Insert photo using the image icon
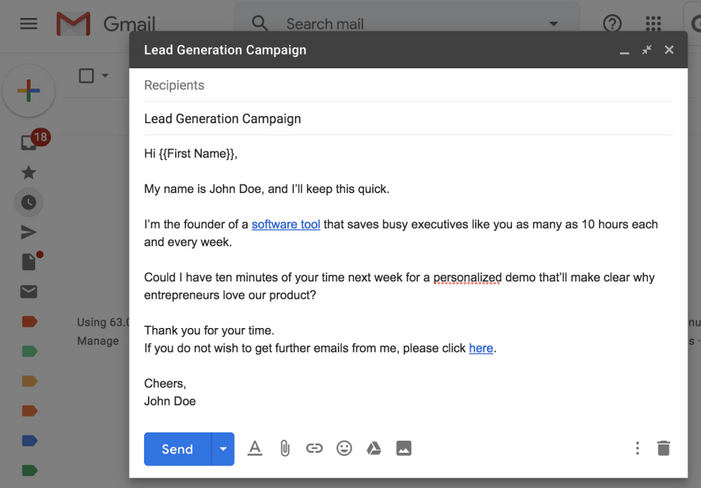The width and height of the screenshot is (701, 488). point(404,448)
